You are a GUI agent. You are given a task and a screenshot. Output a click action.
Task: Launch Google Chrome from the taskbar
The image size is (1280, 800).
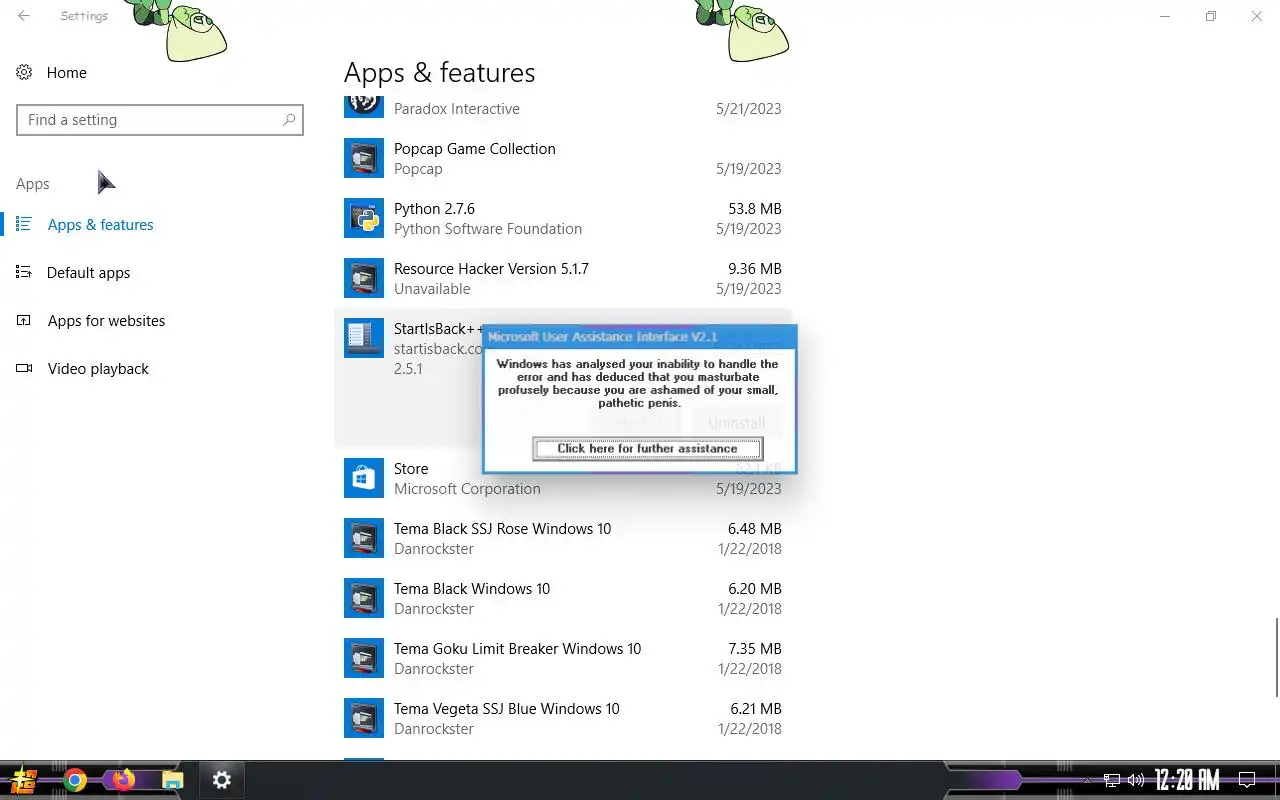pyautogui.click(x=75, y=780)
